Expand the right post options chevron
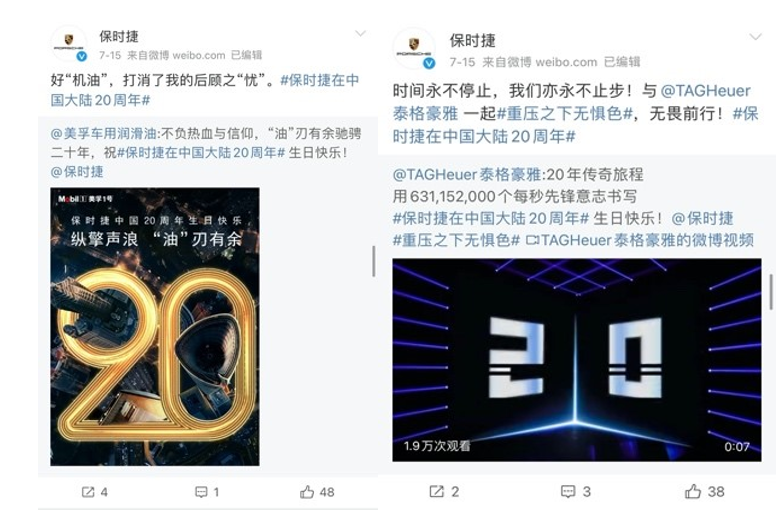 click(755, 37)
